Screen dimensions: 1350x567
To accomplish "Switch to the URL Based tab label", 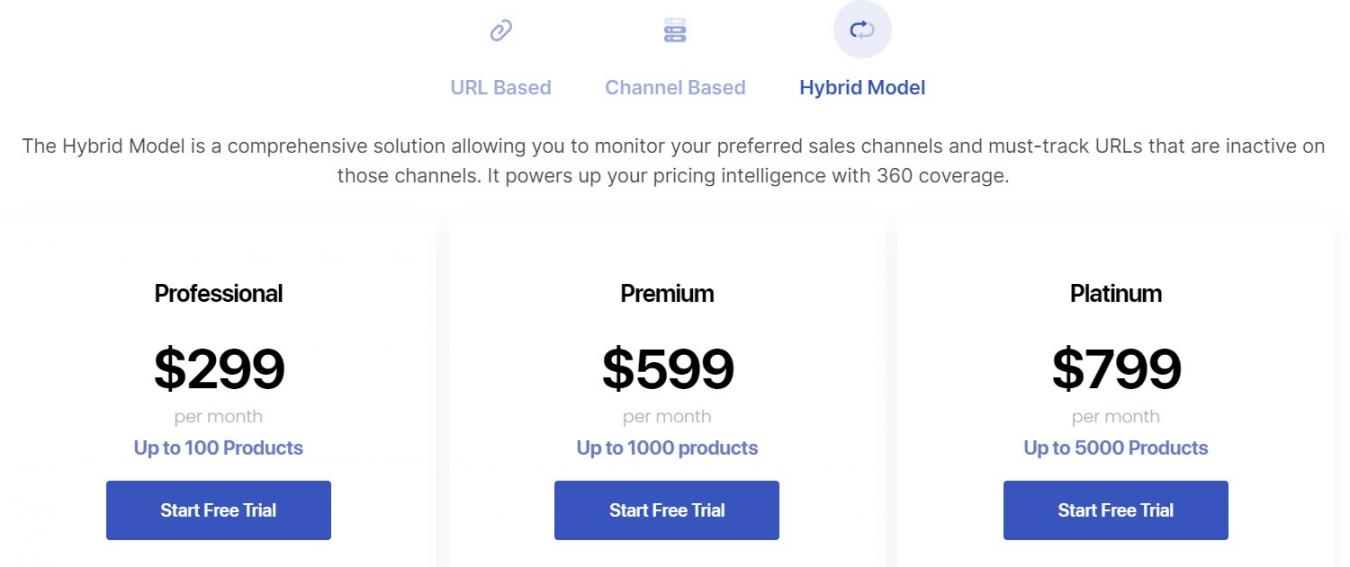I will (x=501, y=88).
